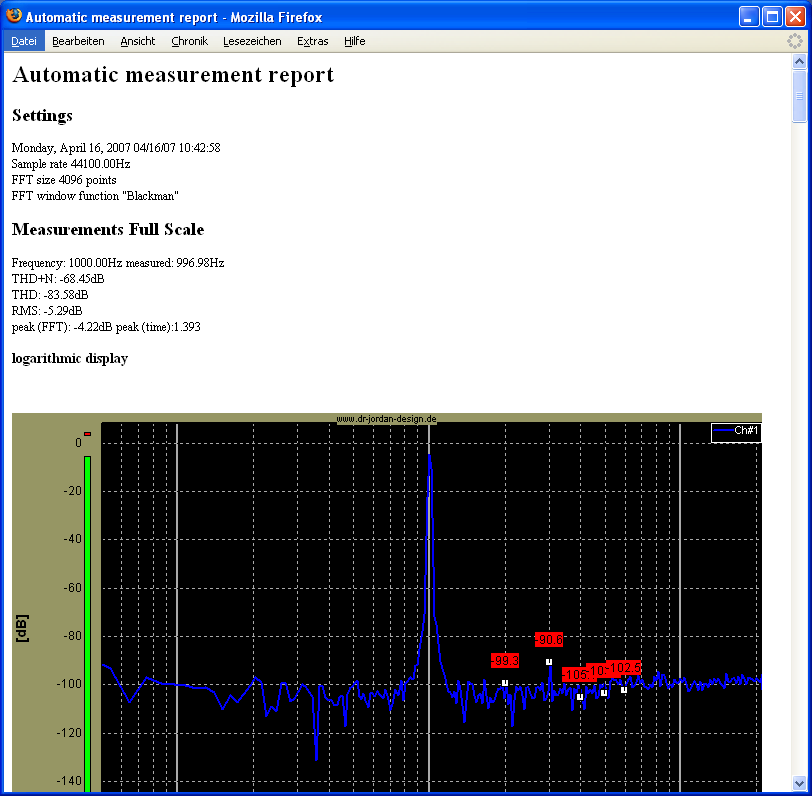Maximize the Firefox window
812x796 pixels.
coord(772,16)
